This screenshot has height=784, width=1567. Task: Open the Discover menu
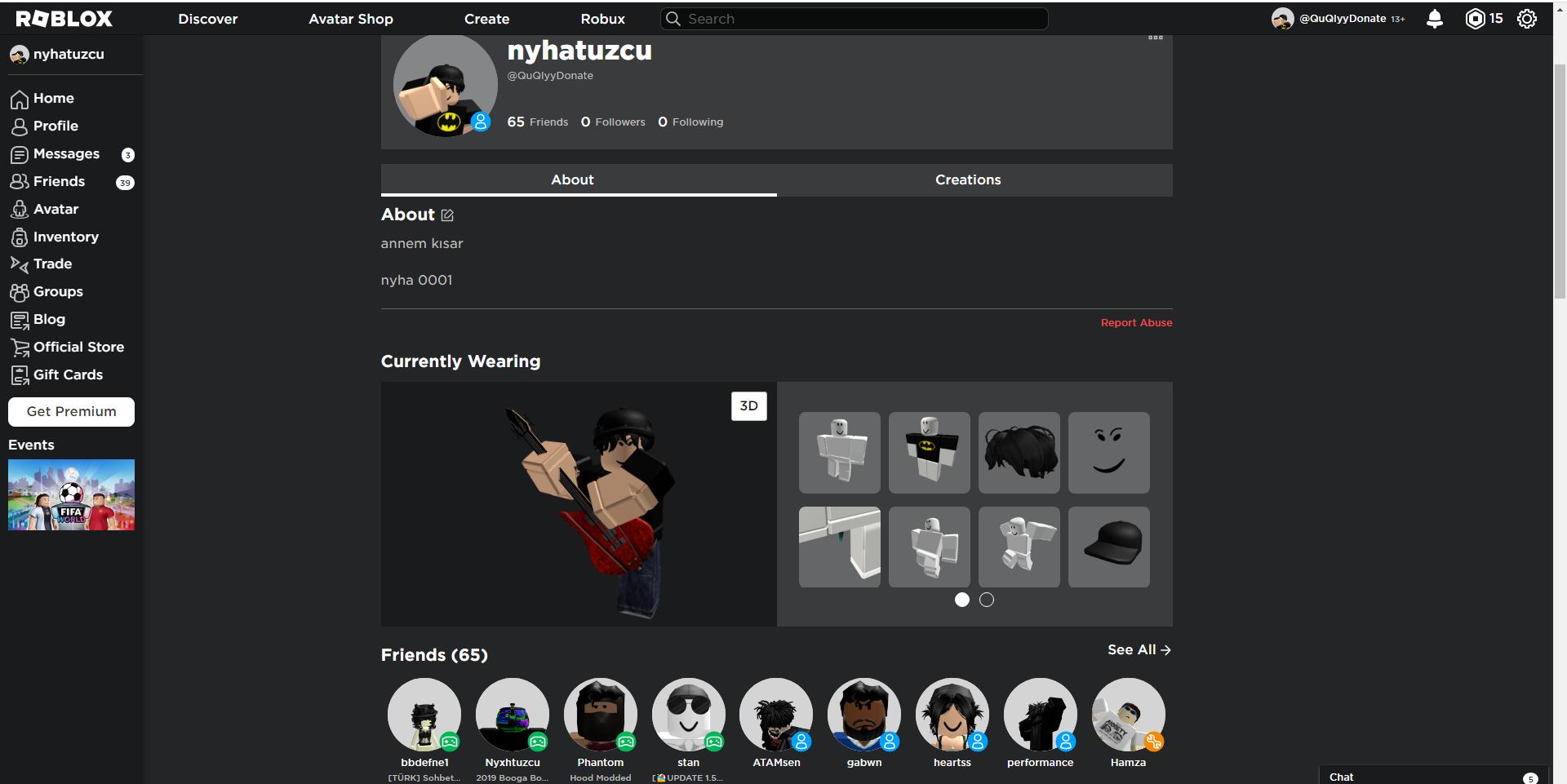(208, 19)
